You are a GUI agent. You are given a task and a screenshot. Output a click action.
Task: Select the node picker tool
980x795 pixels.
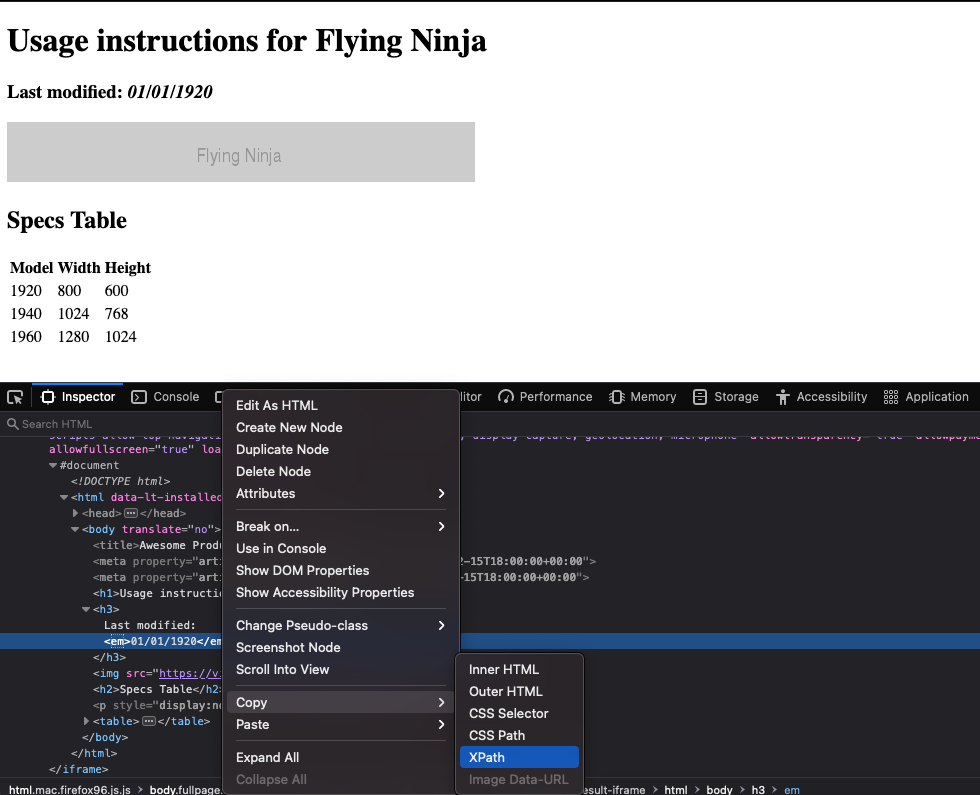point(14,397)
